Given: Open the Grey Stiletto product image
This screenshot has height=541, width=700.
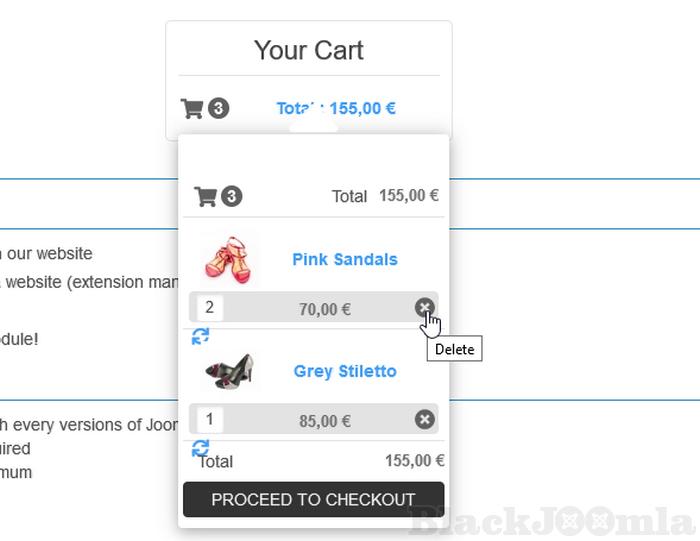Looking at the screenshot, I should 229,371.
